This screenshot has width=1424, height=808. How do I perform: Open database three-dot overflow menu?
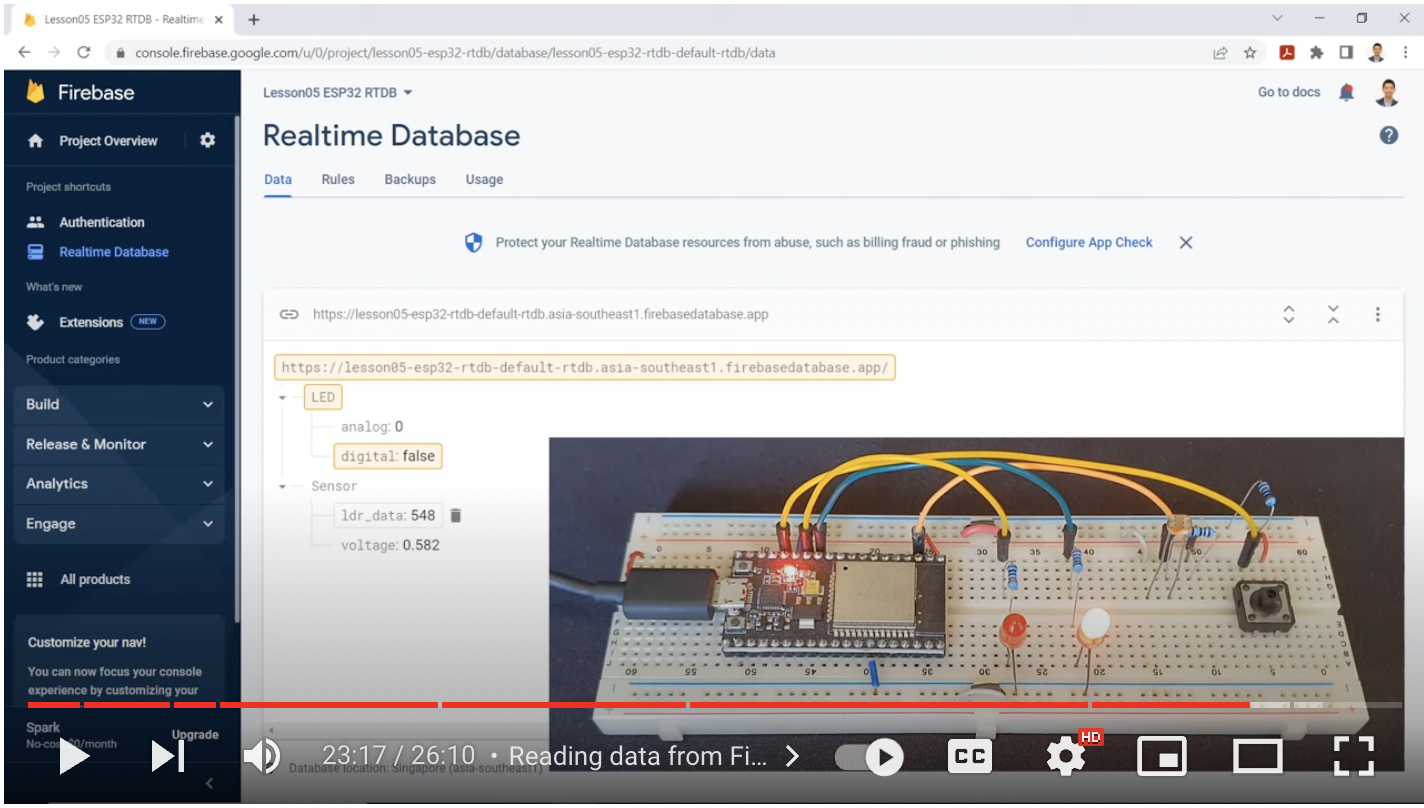pyautogui.click(x=1377, y=314)
